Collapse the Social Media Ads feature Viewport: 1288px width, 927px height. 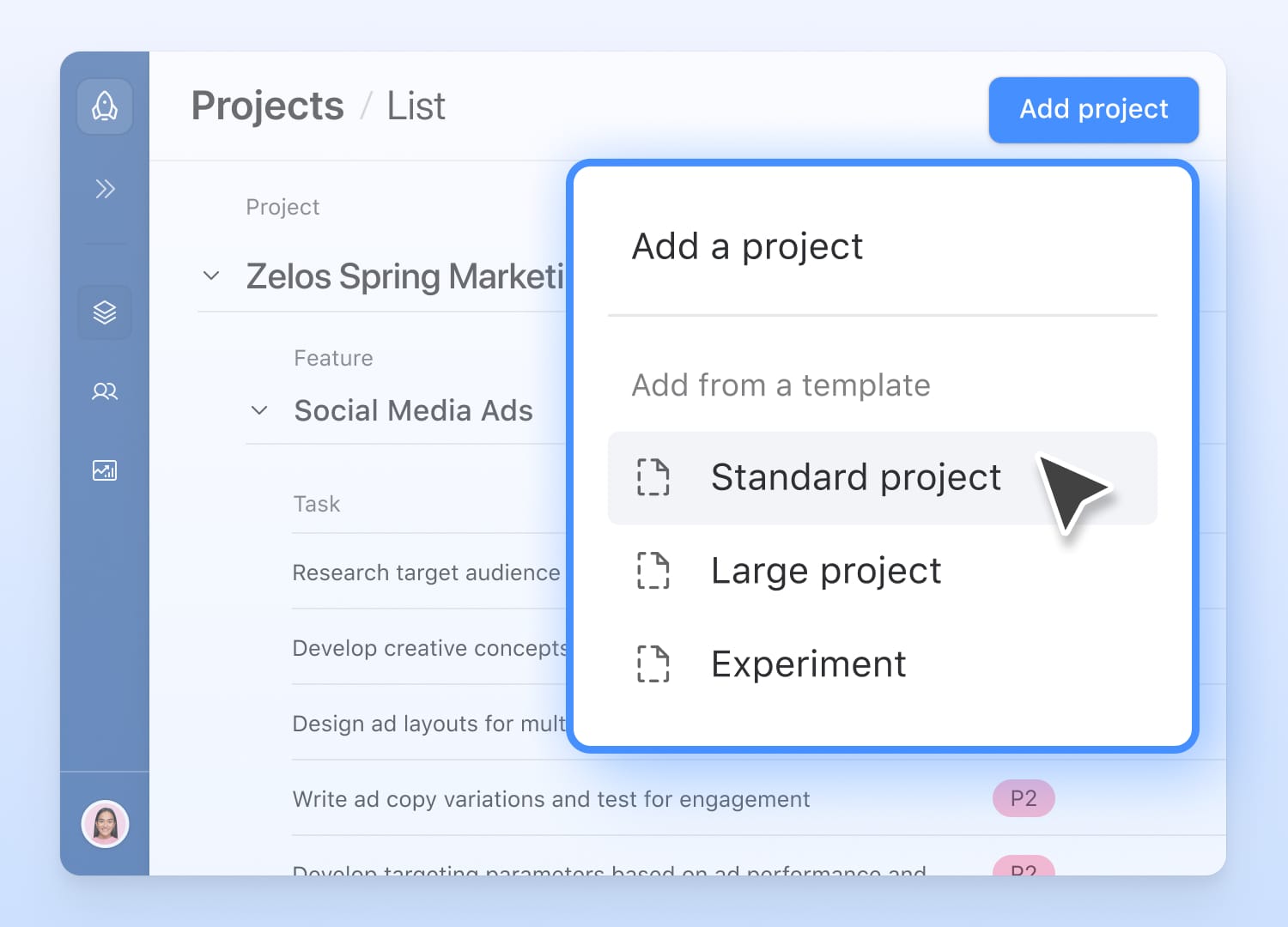click(259, 410)
